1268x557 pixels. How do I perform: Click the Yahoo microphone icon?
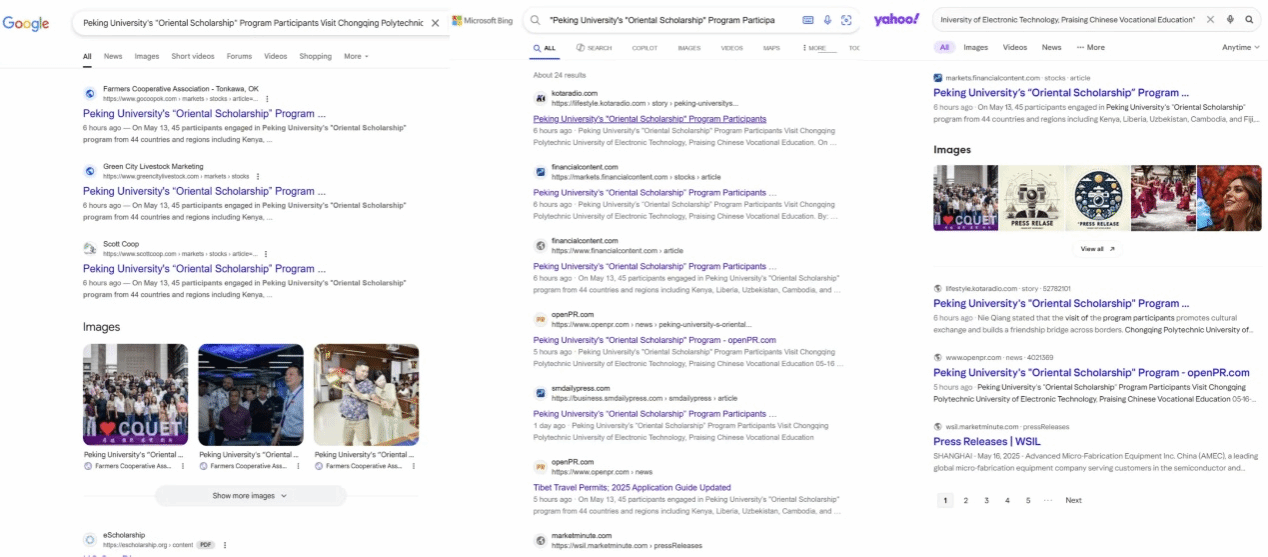pos(1229,19)
